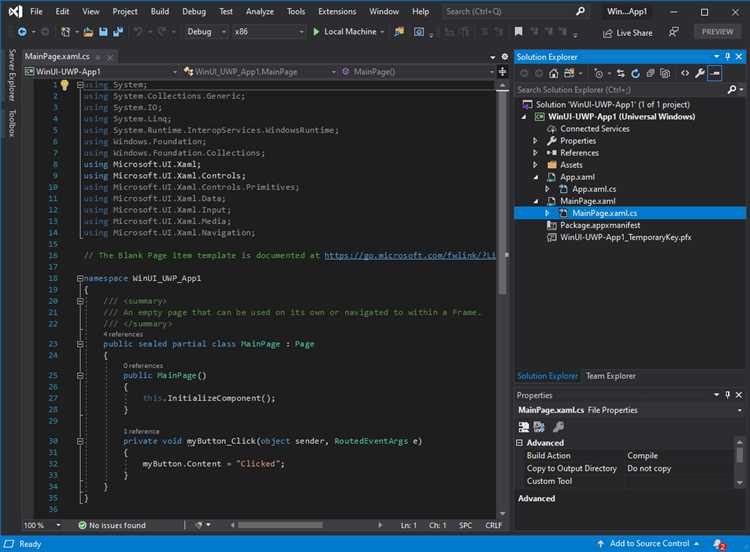The height and width of the screenshot is (552, 750).
Task: Open the Local Machine target dropdown arrow
Action: point(382,32)
